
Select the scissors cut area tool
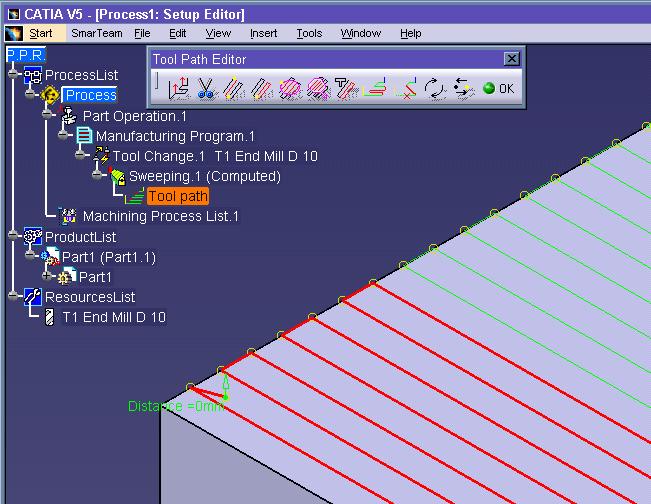click(206, 88)
